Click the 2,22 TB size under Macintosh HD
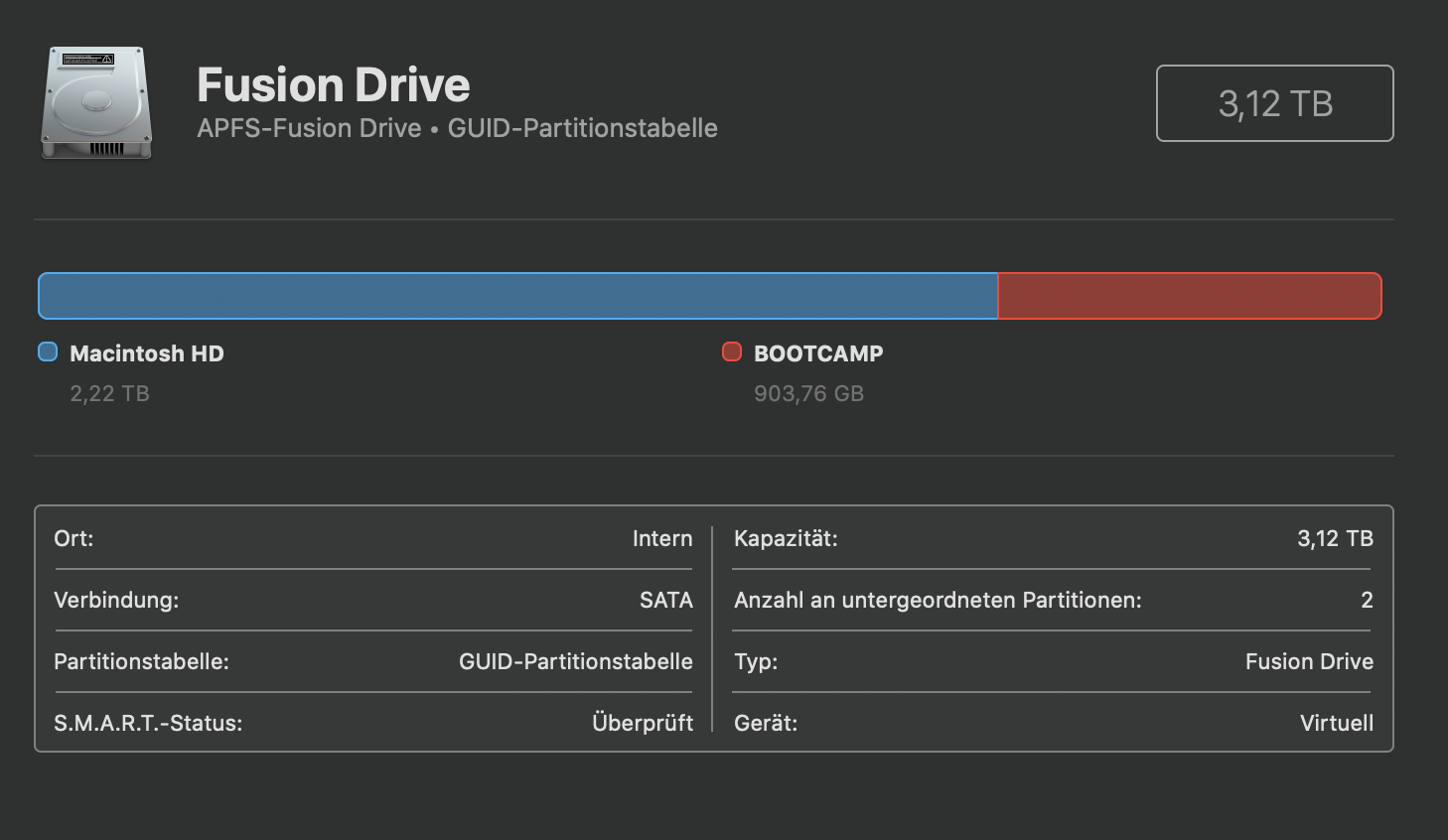The height and width of the screenshot is (840, 1448). click(109, 393)
